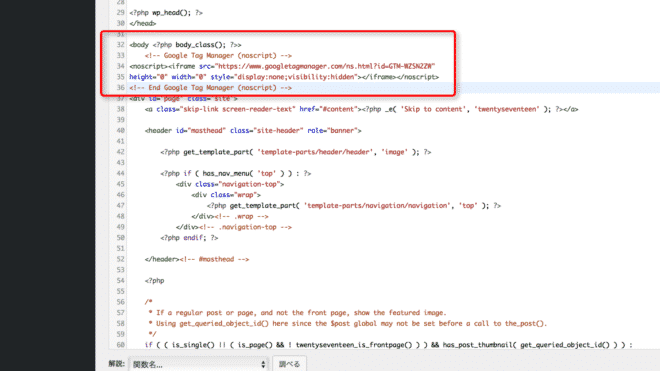Click line number 42 in the gutter

point(120,152)
